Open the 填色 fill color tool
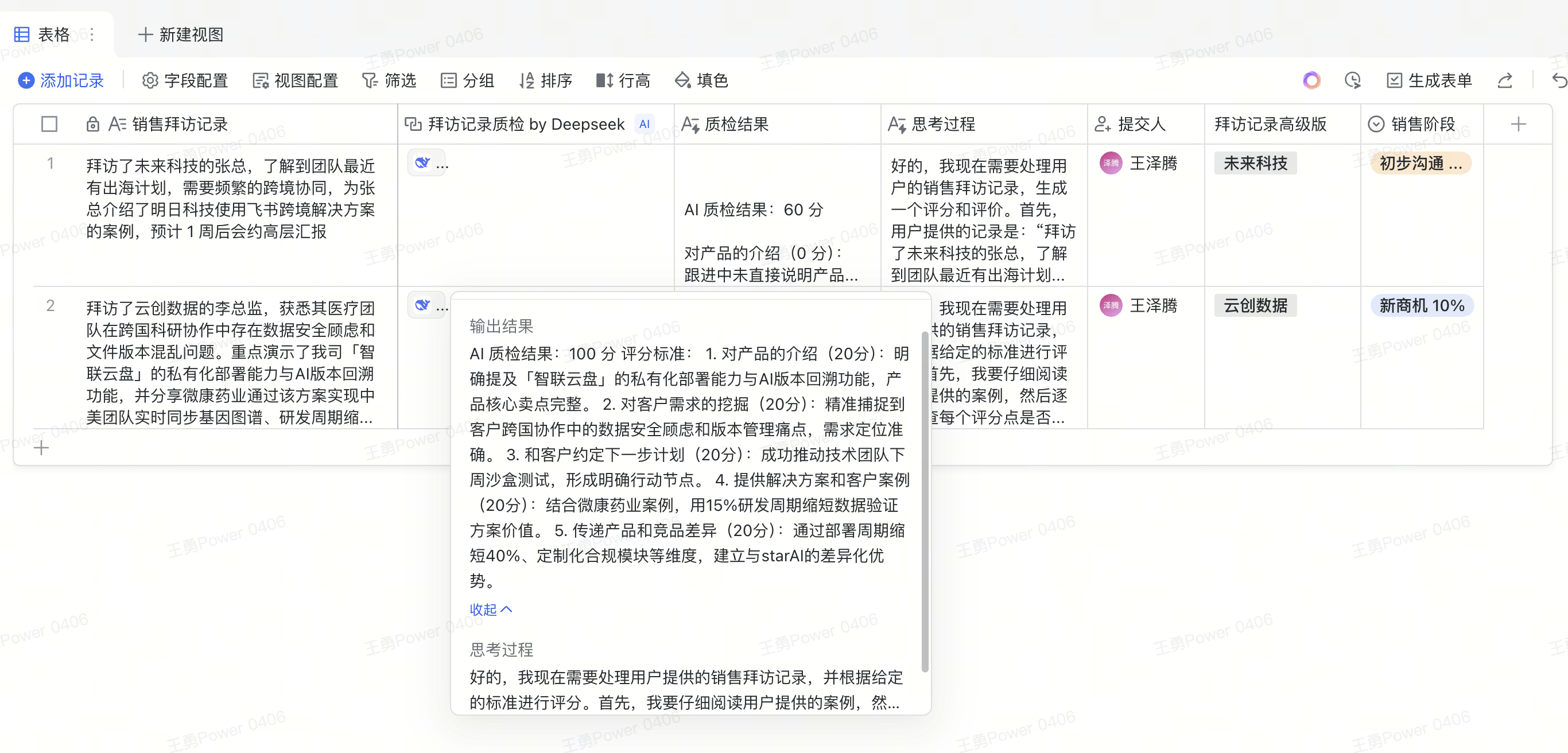This screenshot has width=1568, height=753. coord(701,80)
